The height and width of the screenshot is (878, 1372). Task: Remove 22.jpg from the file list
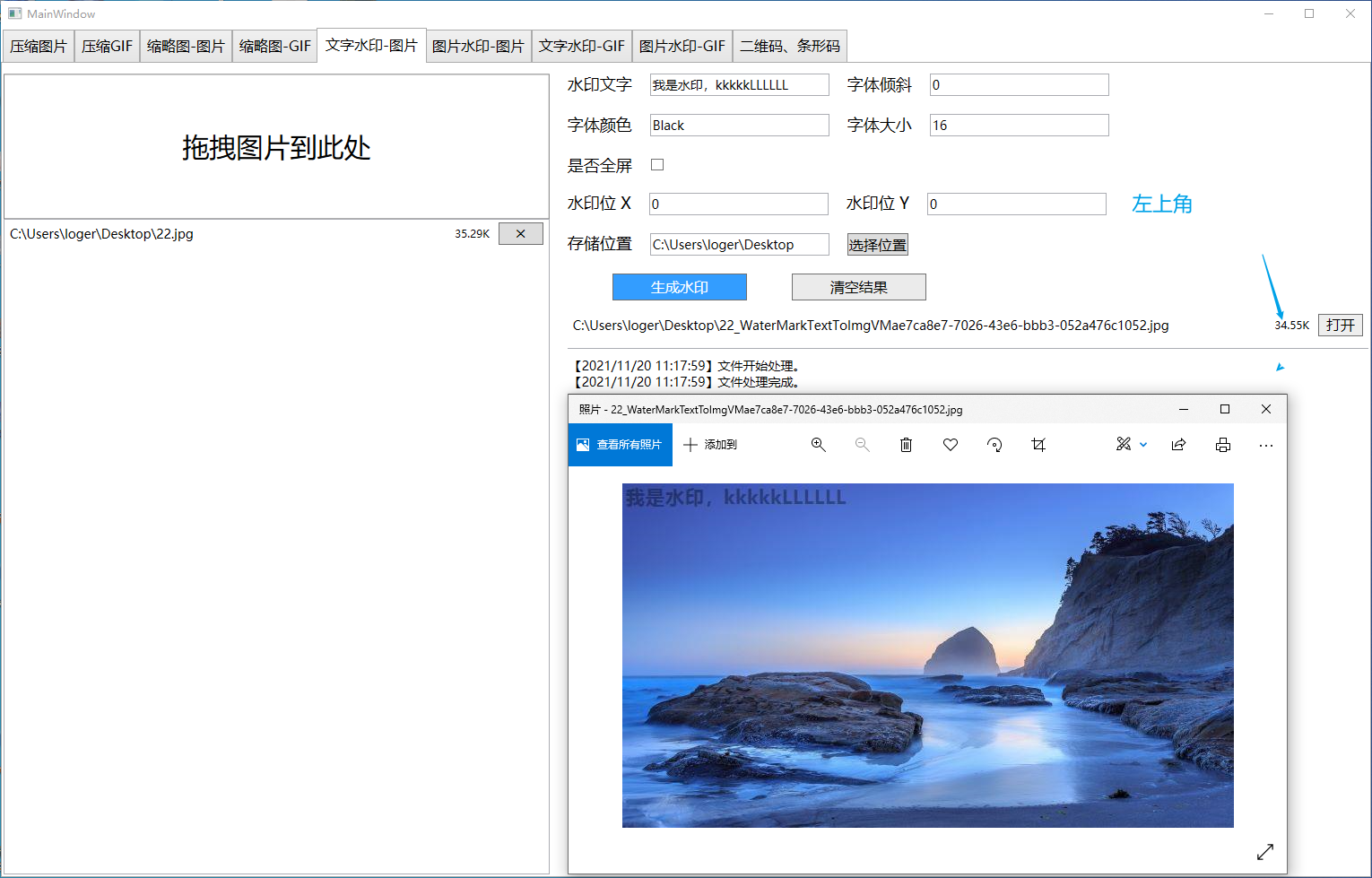(x=520, y=234)
